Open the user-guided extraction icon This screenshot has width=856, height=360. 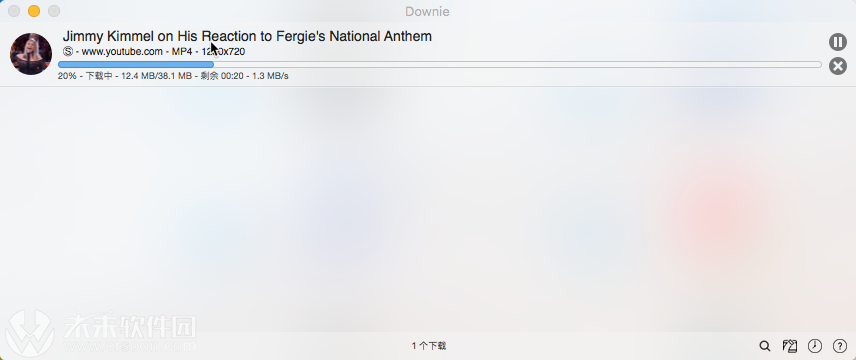789,346
